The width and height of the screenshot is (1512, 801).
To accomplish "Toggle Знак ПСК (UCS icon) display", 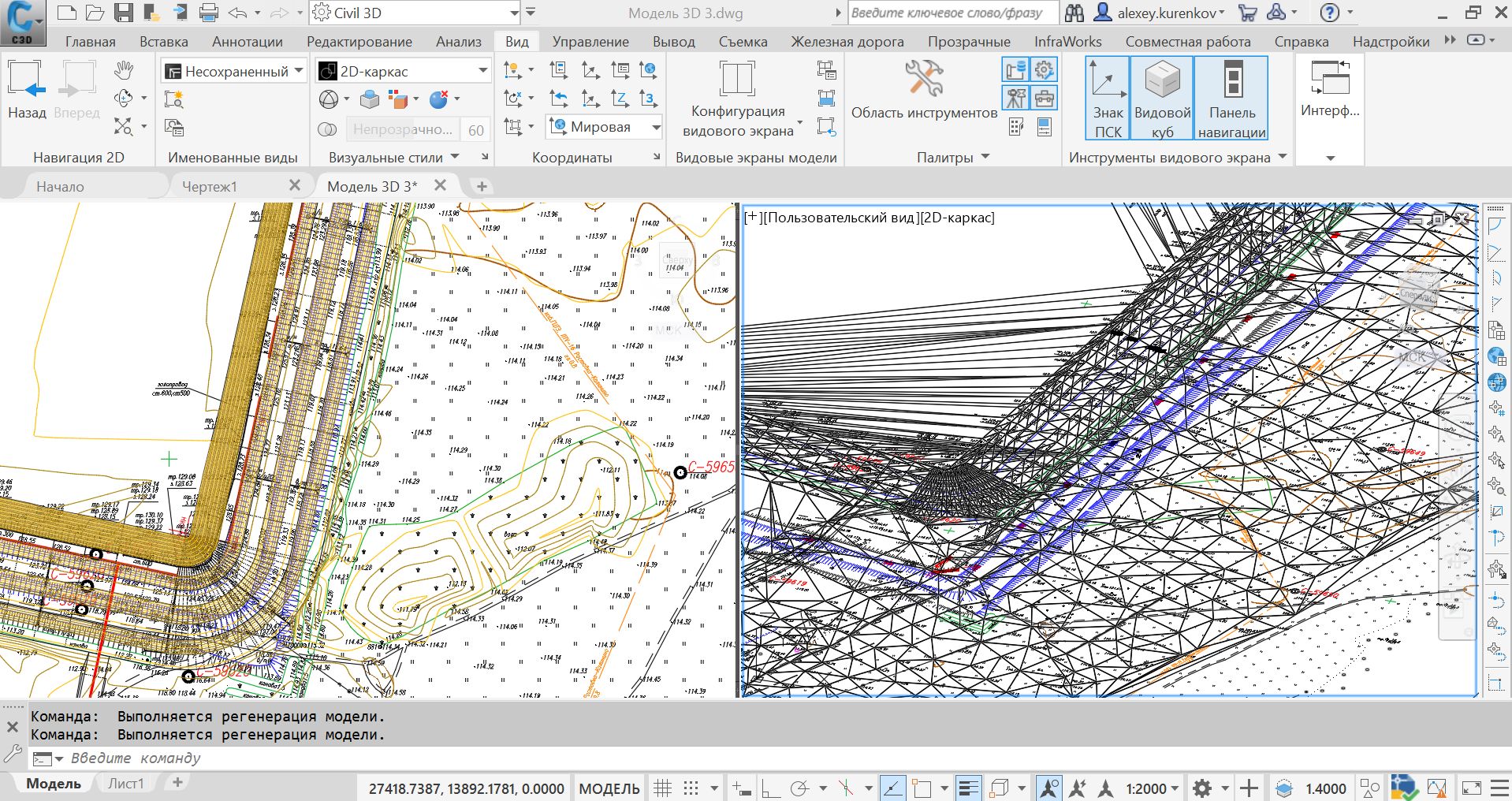I will [x=1108, y=98].
